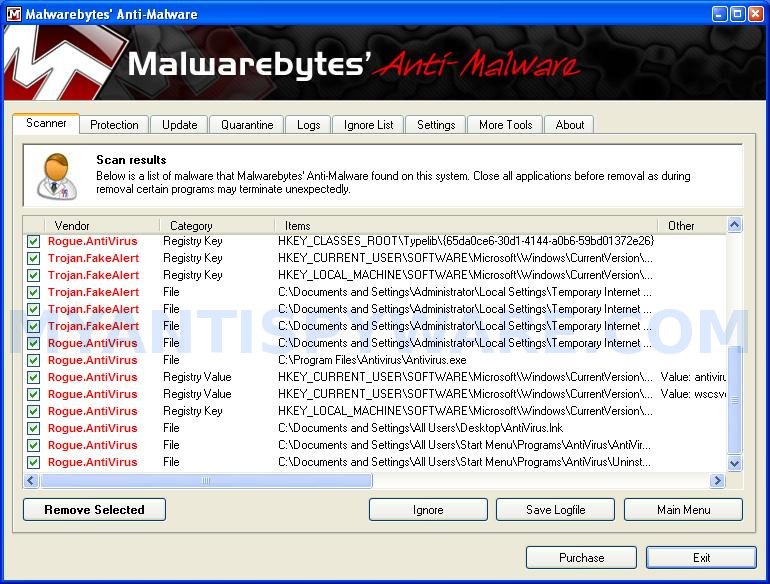
Task: Click the Malwarebytes title bar logo icon
Action: 14,14
